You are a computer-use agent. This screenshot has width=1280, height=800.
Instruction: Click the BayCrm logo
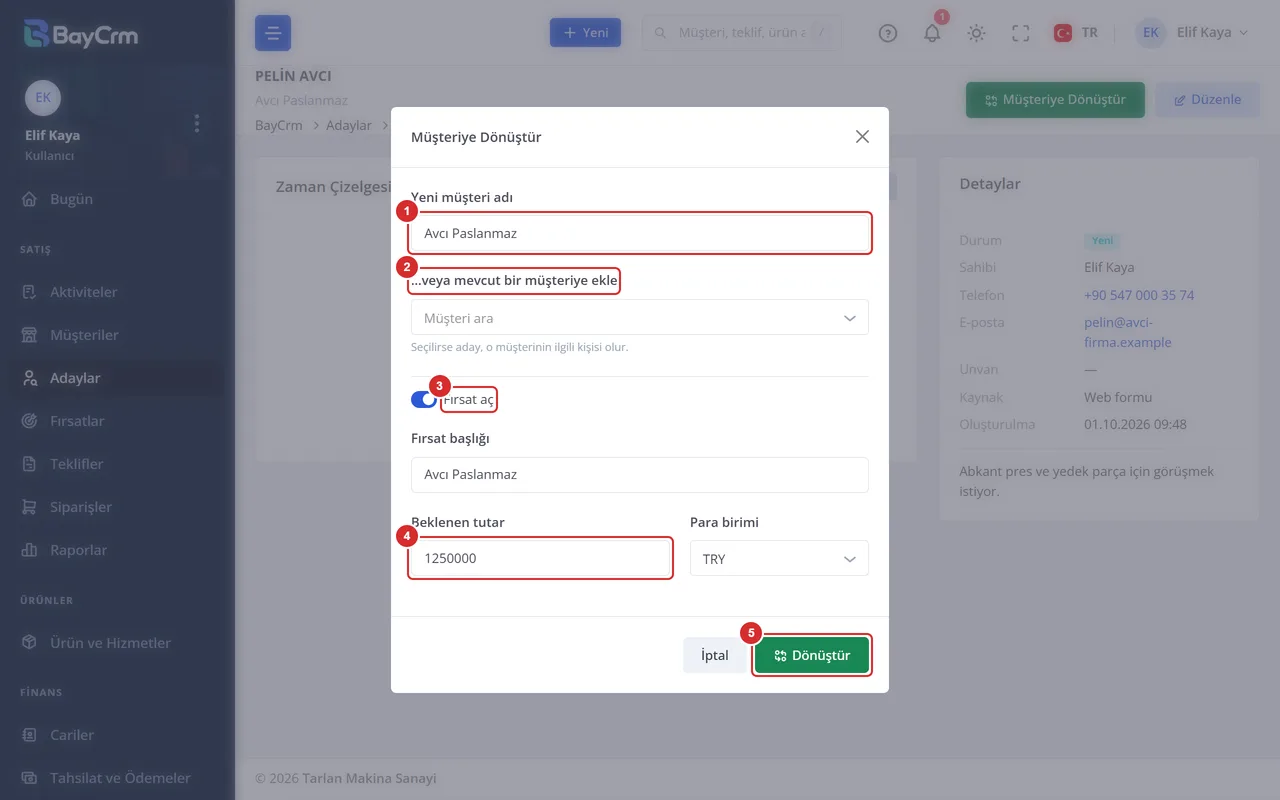coord(80,34)
